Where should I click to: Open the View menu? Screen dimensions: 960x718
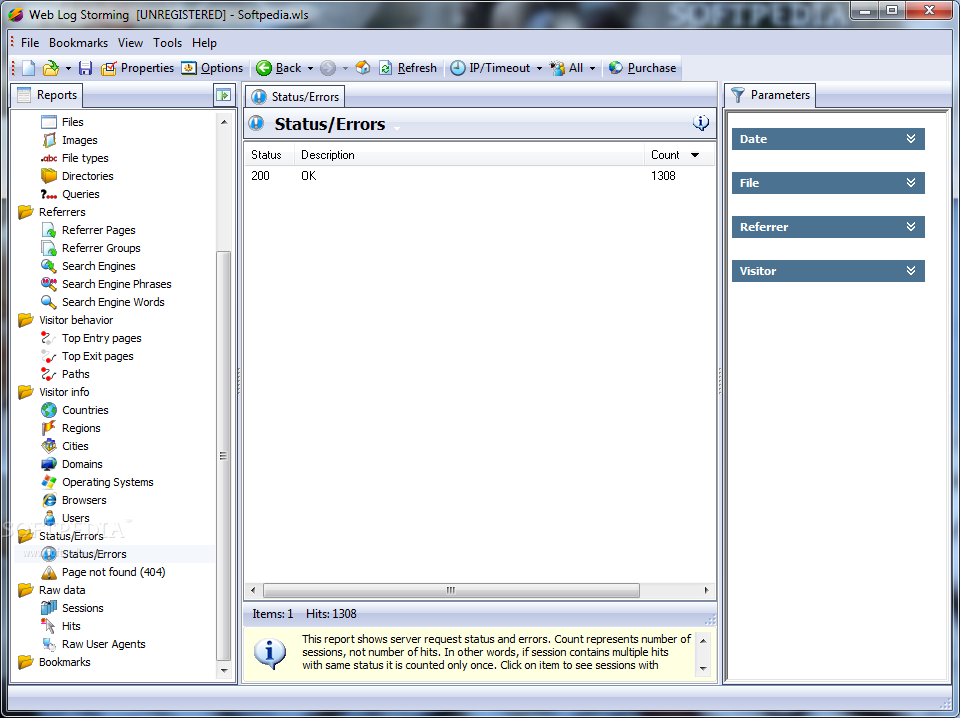click(x=130, y=43)
